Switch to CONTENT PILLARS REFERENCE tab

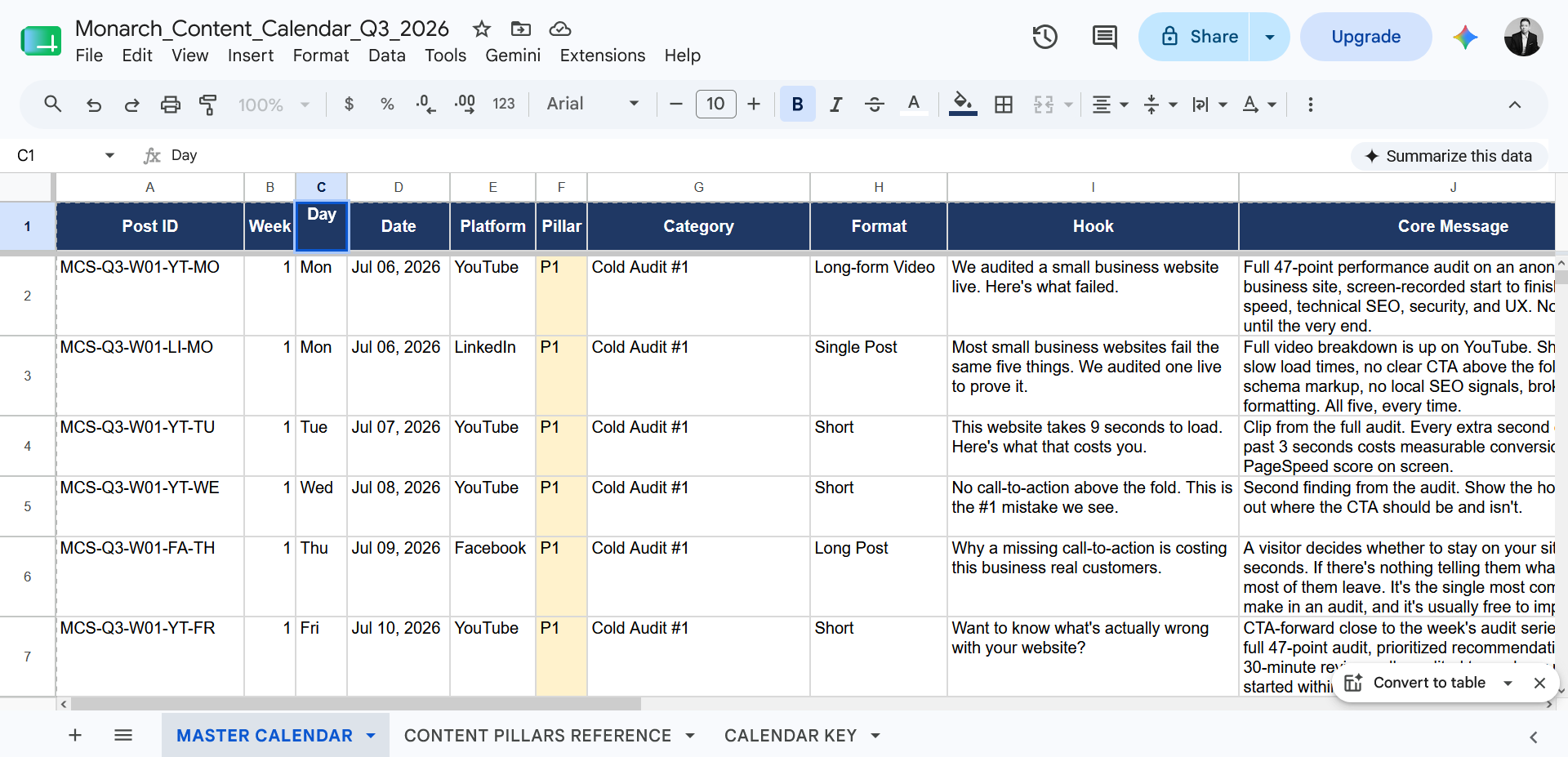[x=537, y=735]
